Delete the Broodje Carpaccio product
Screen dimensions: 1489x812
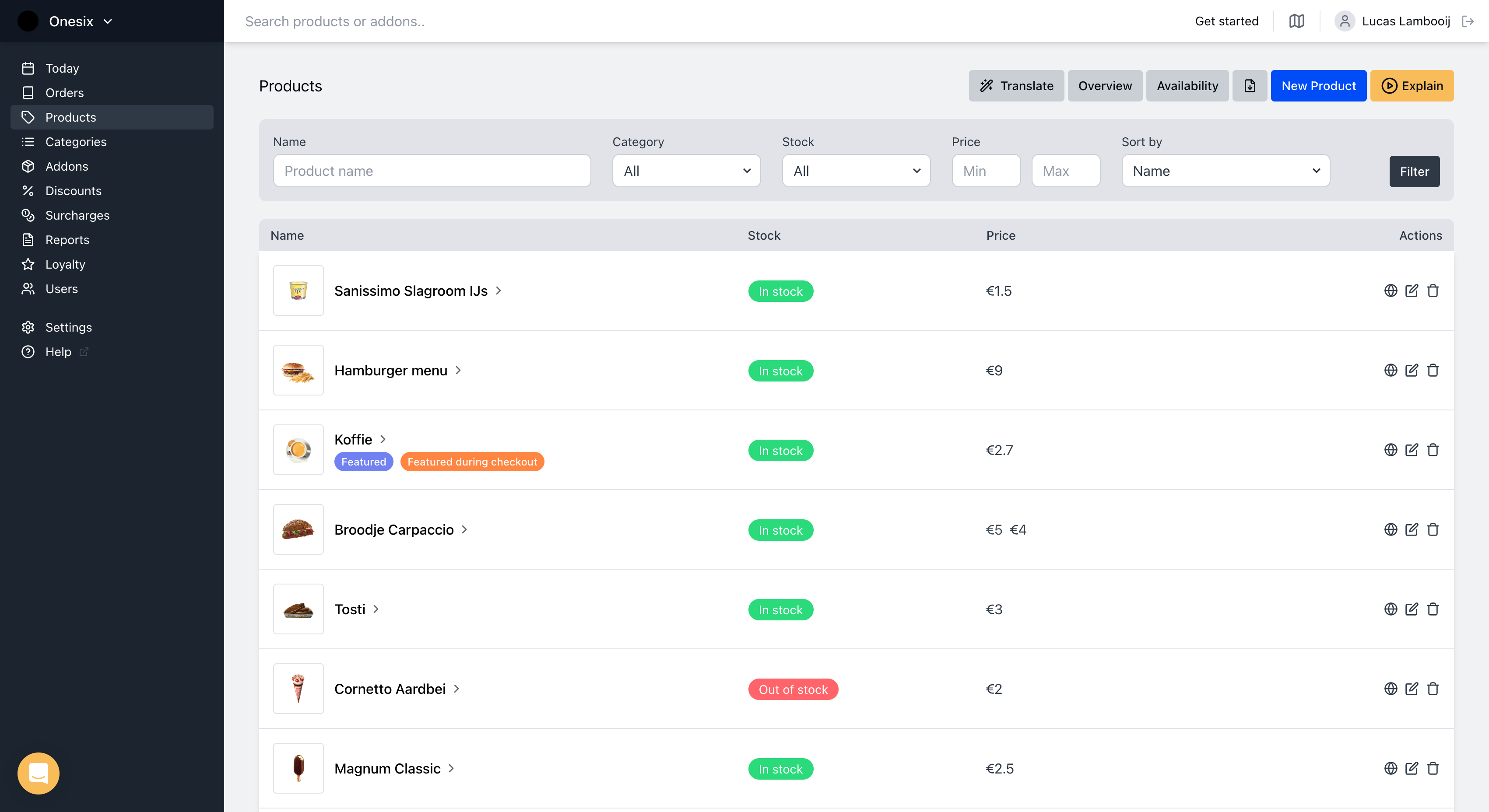1433,530
